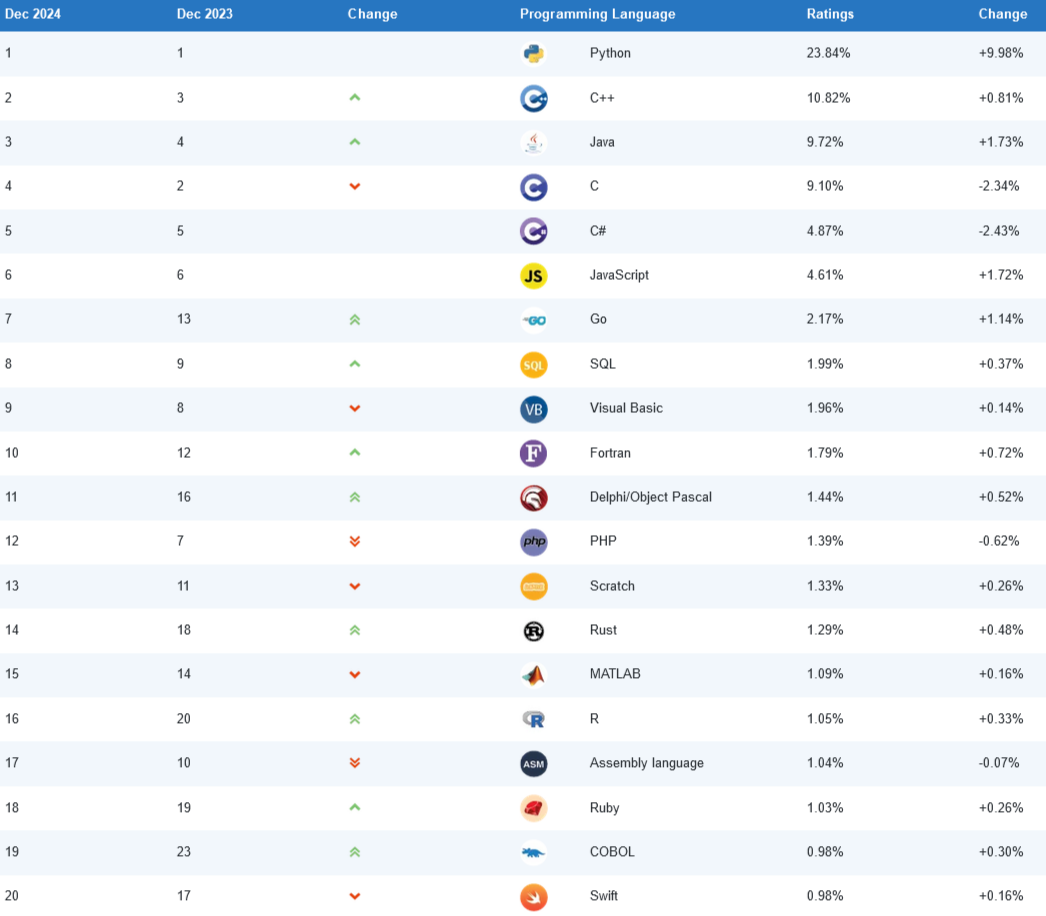Image resolution: width=1046 pixels, height=916 pixels.
Task: Click the MATLAB logo icon
Action: point(534,675)
